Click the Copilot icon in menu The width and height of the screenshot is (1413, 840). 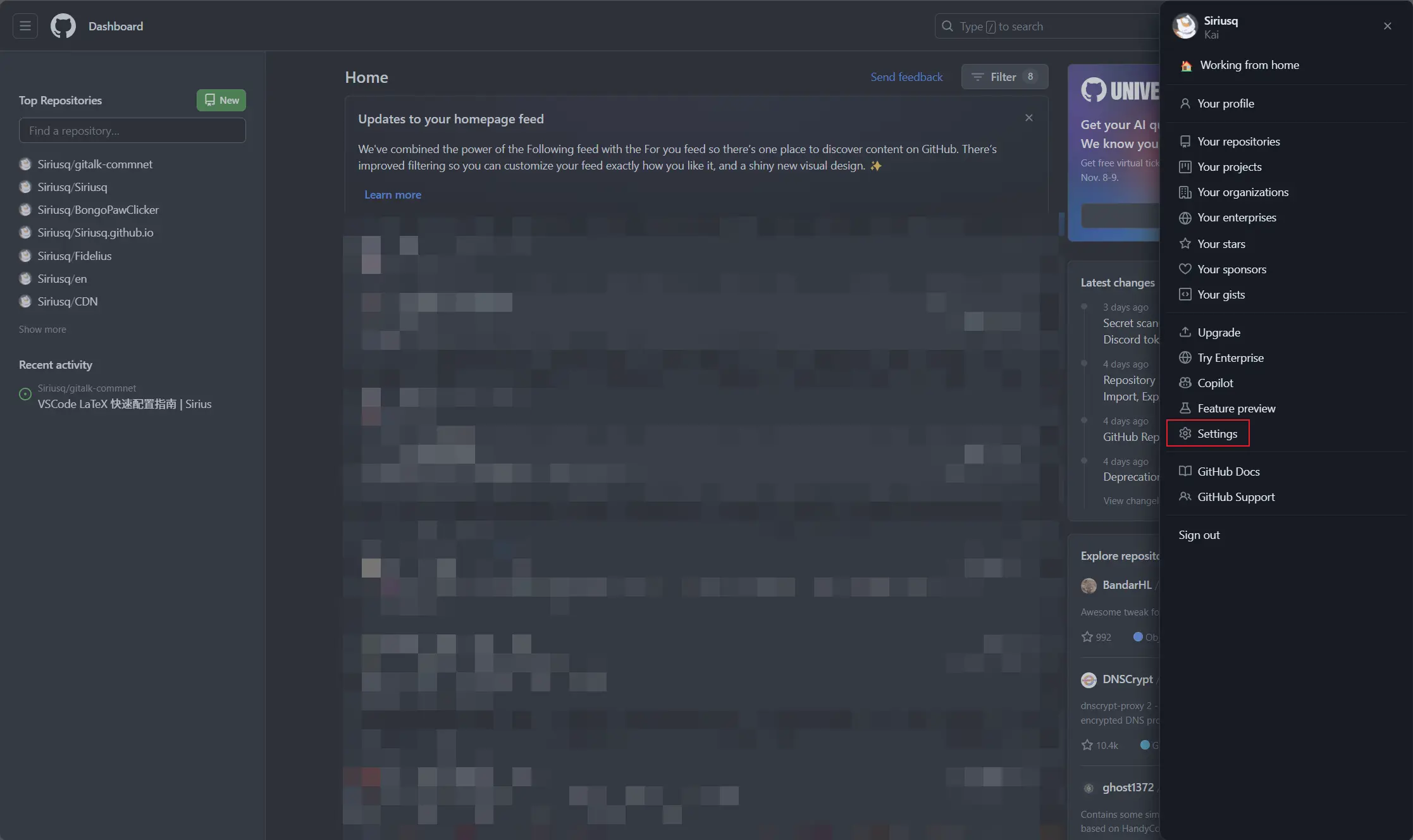coord(1185,383)
